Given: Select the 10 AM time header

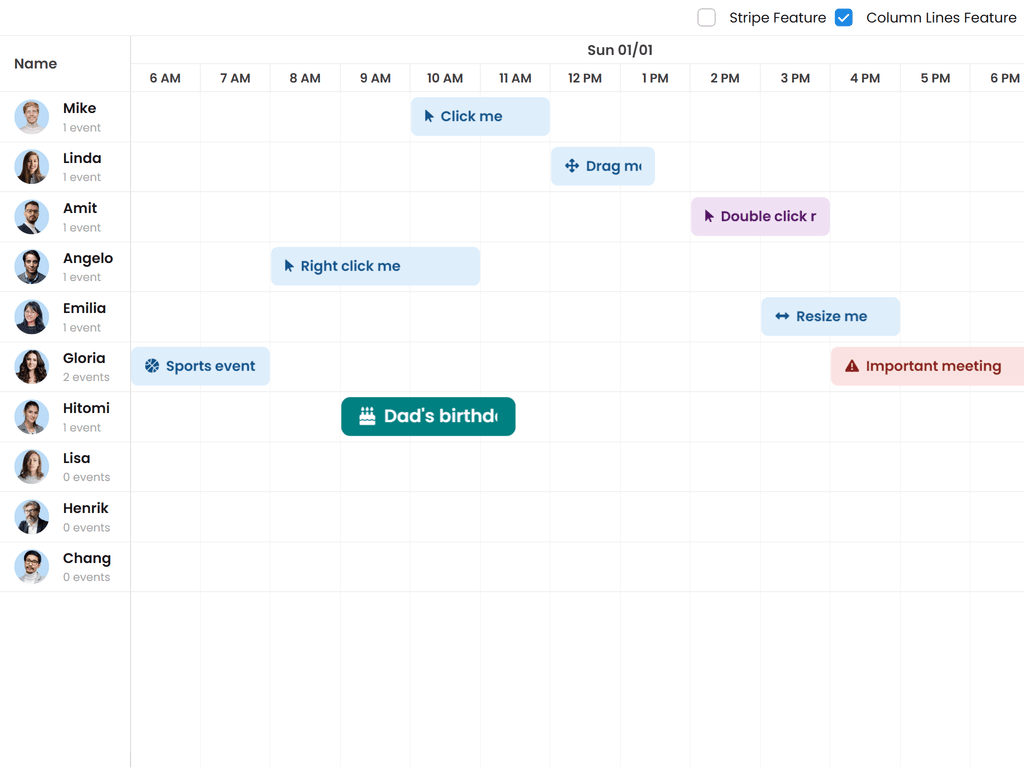Looking at the screenshot, I should (445, 78).
